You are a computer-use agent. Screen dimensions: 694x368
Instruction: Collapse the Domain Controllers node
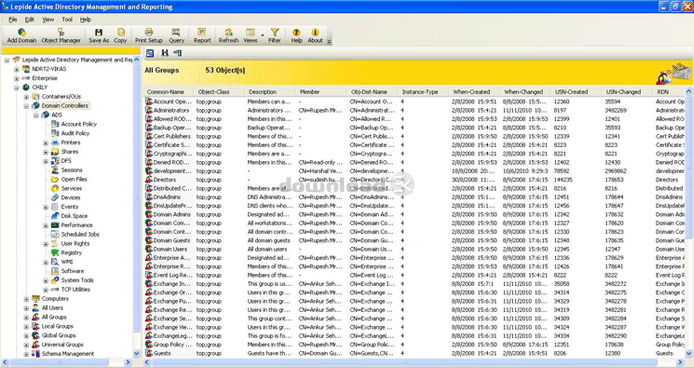click(x=26, y=106)
